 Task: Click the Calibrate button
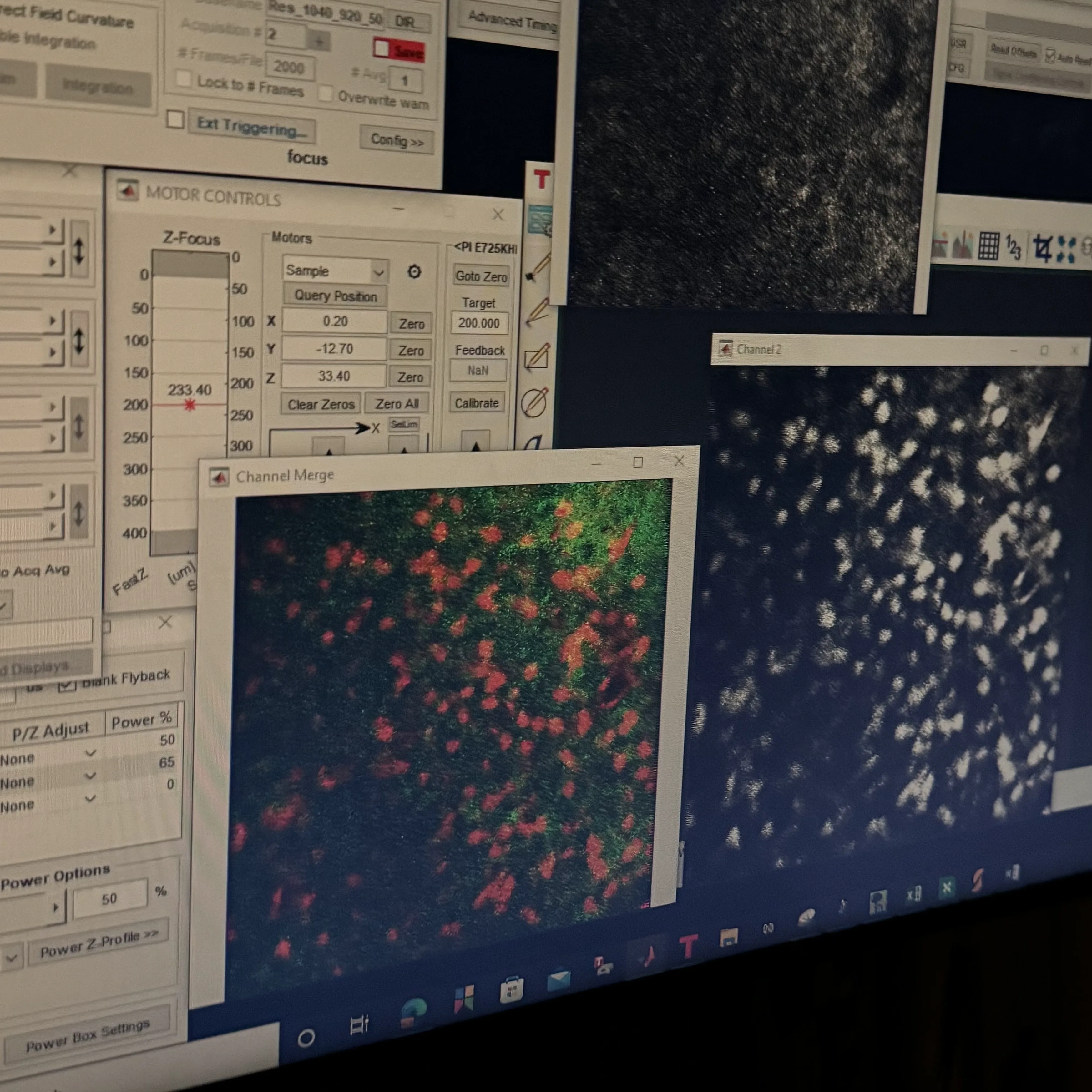tap(477, 403)
